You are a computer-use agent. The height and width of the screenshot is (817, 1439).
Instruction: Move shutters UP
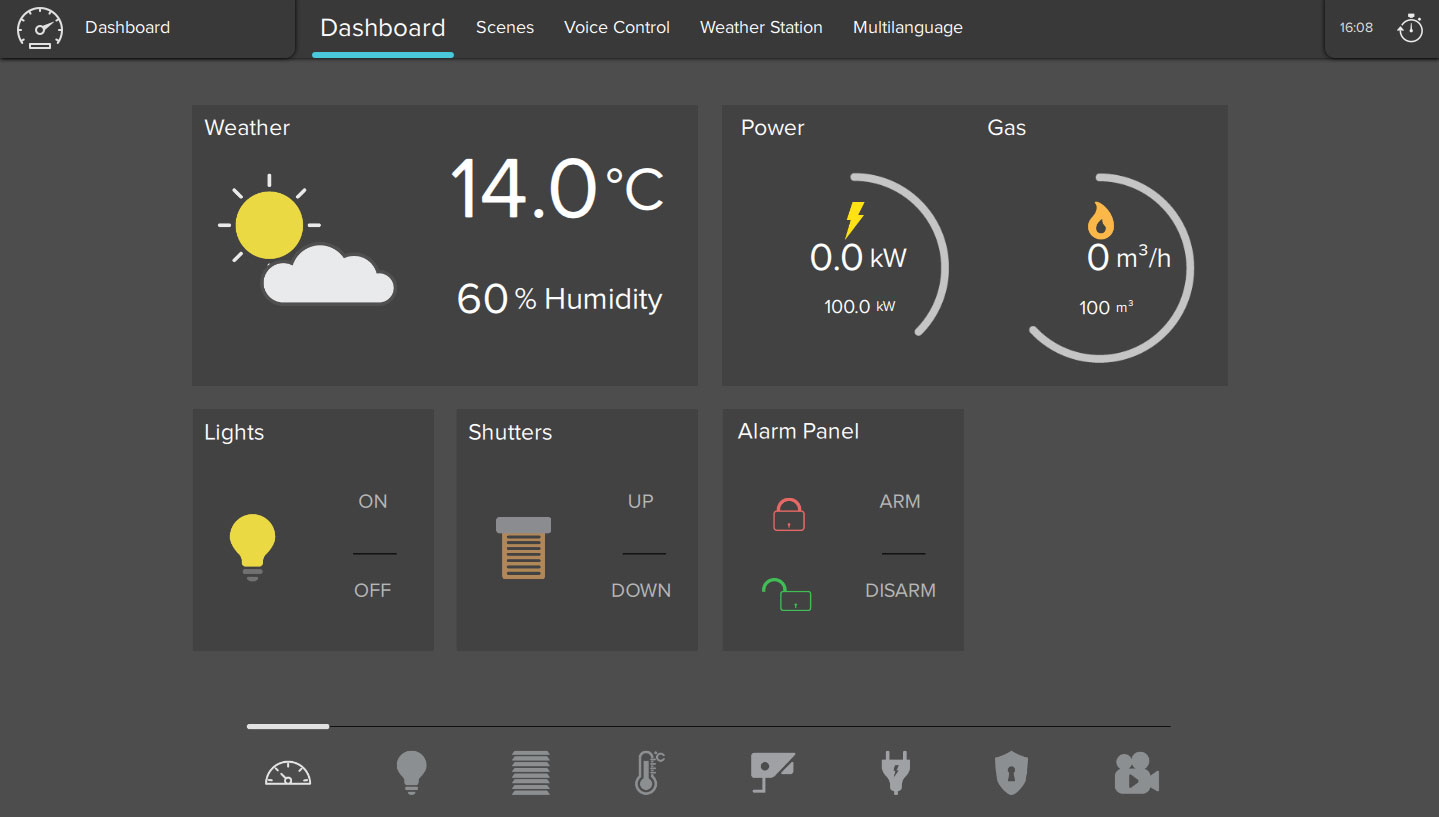pos(641,502)
